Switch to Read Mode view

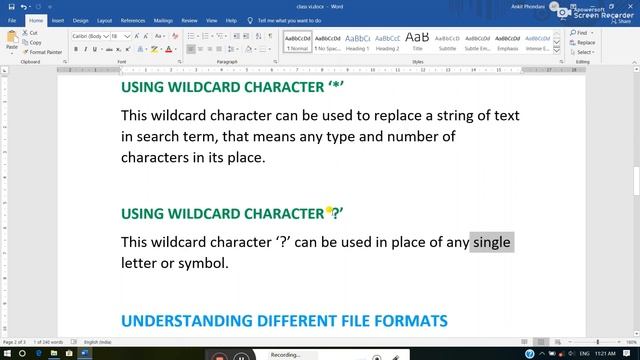[524, 342]
